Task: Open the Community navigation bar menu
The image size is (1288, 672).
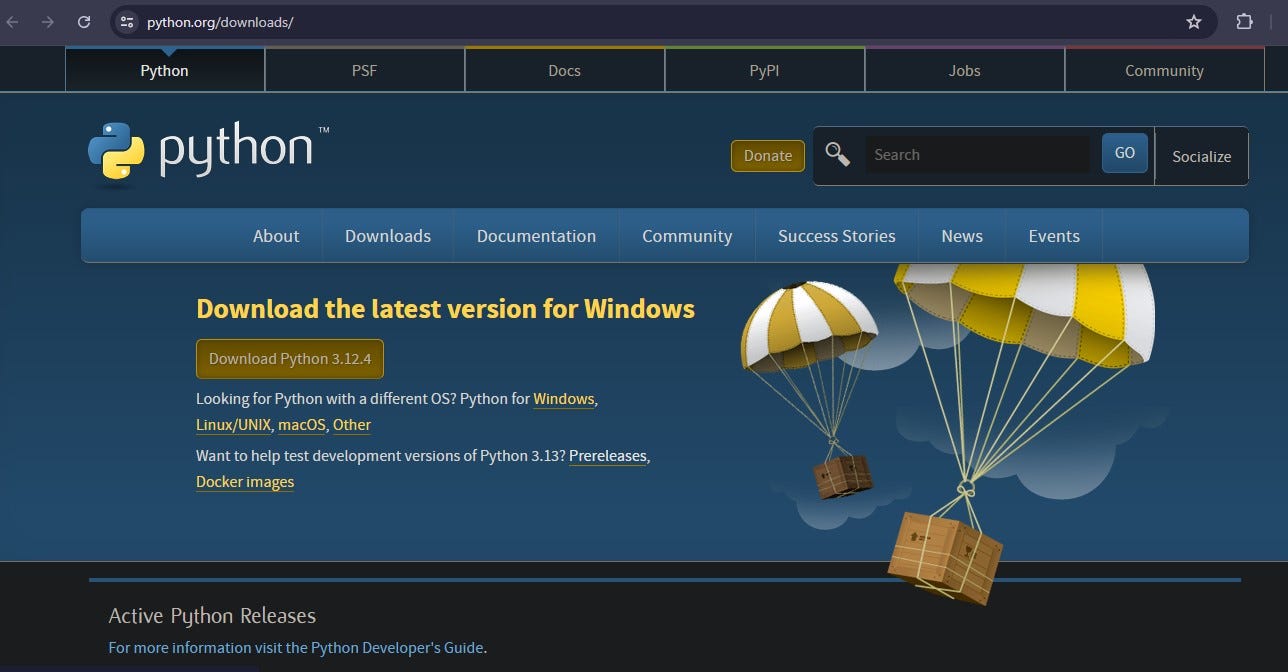Action: point(687,236)
